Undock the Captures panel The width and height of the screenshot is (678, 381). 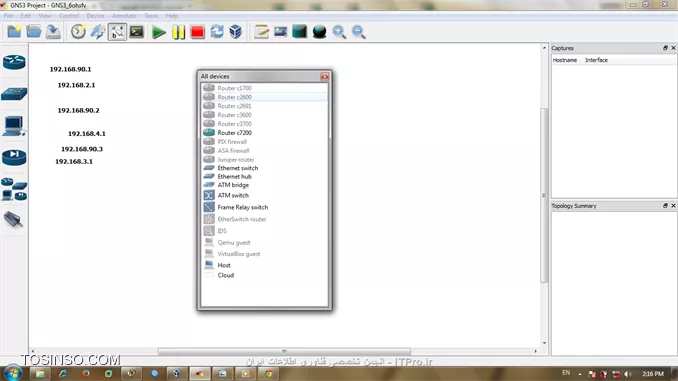[665, 48]
